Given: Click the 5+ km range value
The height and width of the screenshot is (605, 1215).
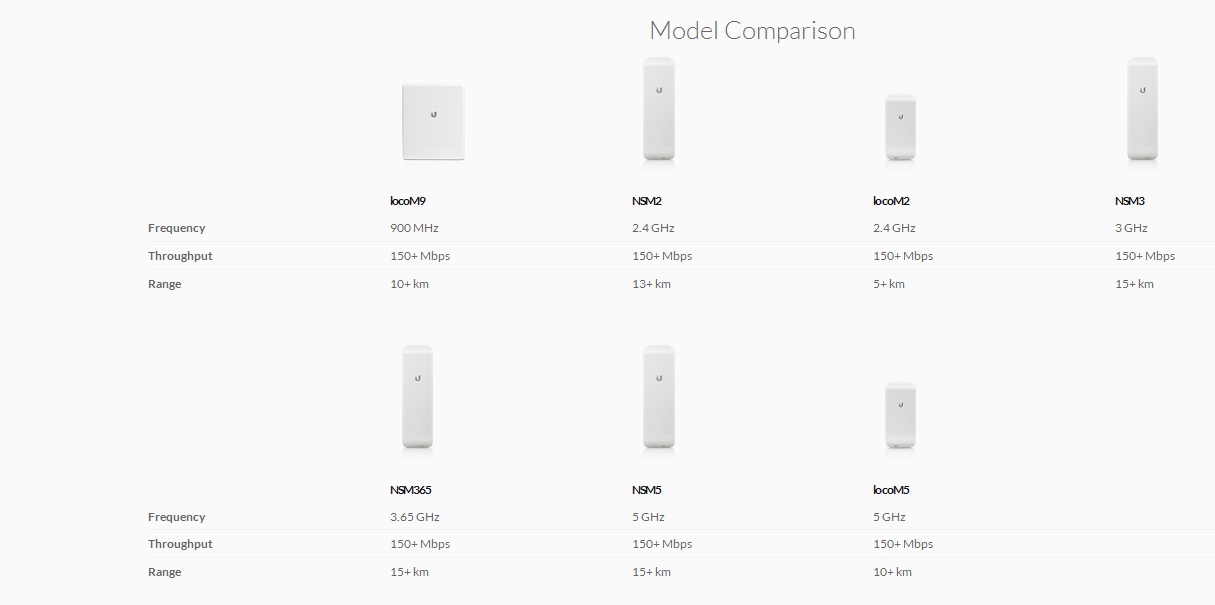Looking at the screenshot, I should (889, 284).
